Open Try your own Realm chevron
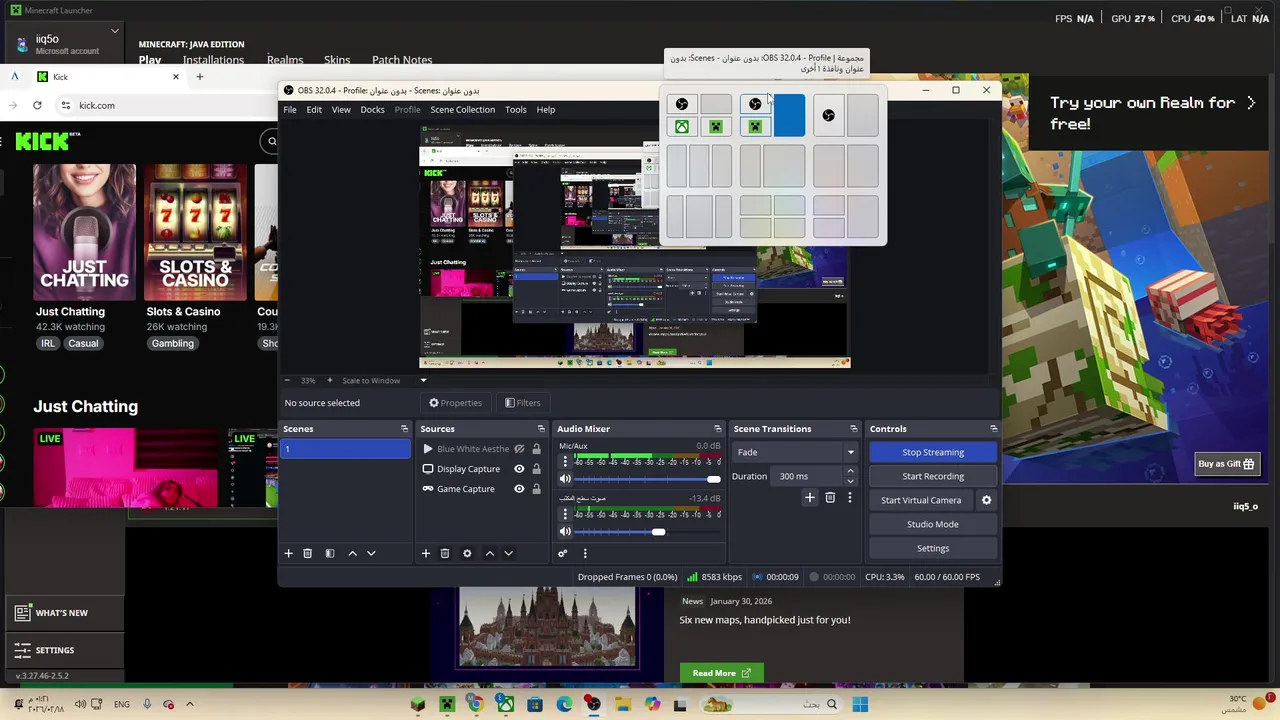The height and width of the screenshot is (720, 1280). (x=1250, y=103)
